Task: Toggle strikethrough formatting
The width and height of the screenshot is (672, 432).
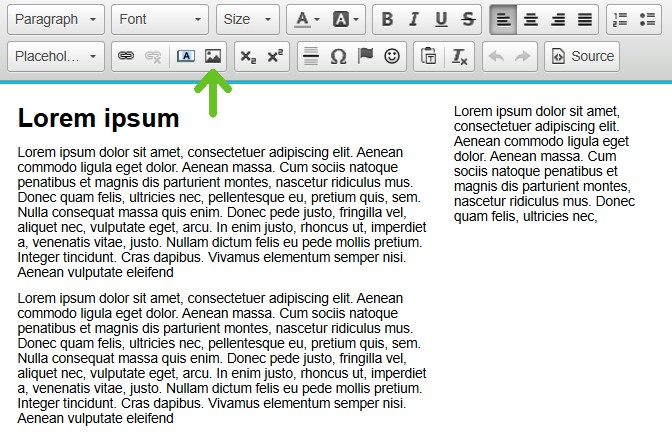Action: coord(468,20)
